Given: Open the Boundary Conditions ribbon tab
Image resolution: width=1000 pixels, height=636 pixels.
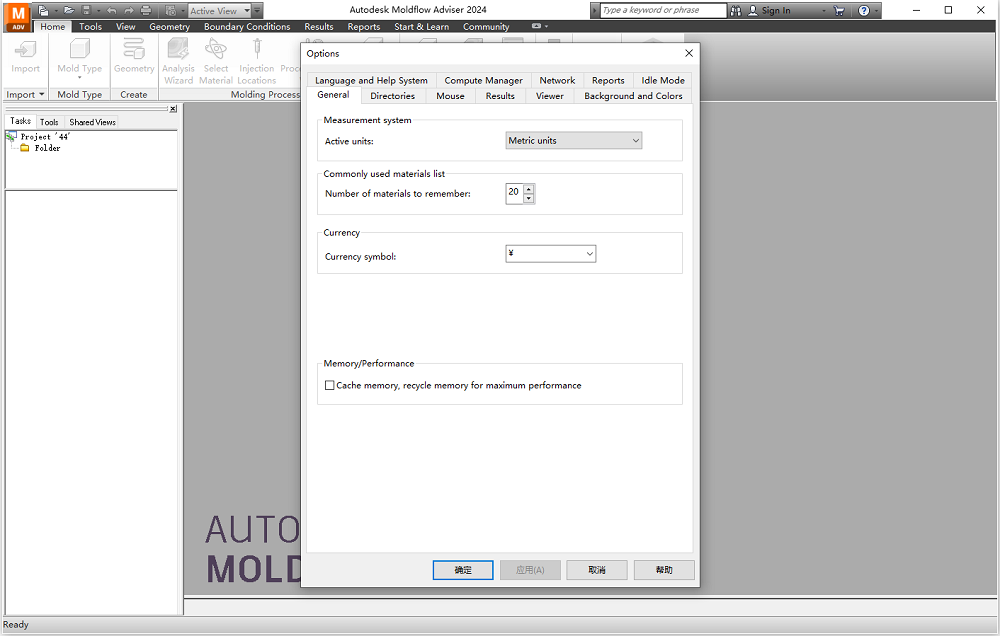Looking at the screenshot, I should coord(247,27).
